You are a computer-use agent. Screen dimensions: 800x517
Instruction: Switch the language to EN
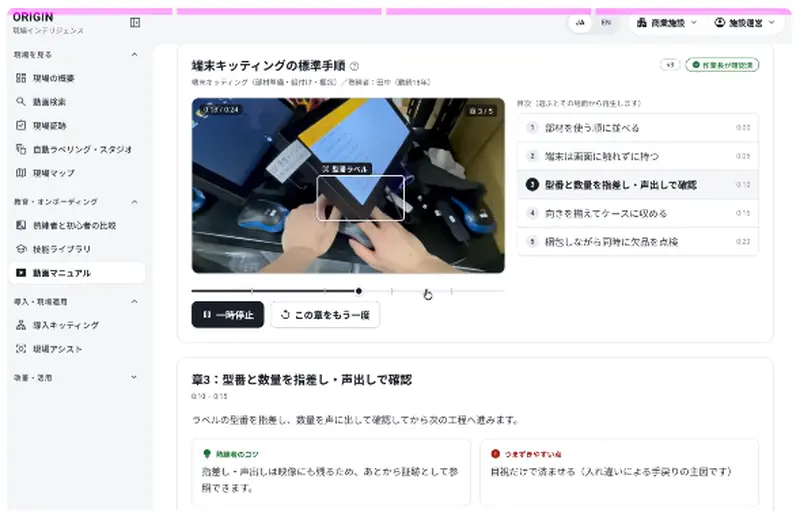[606, 22]
